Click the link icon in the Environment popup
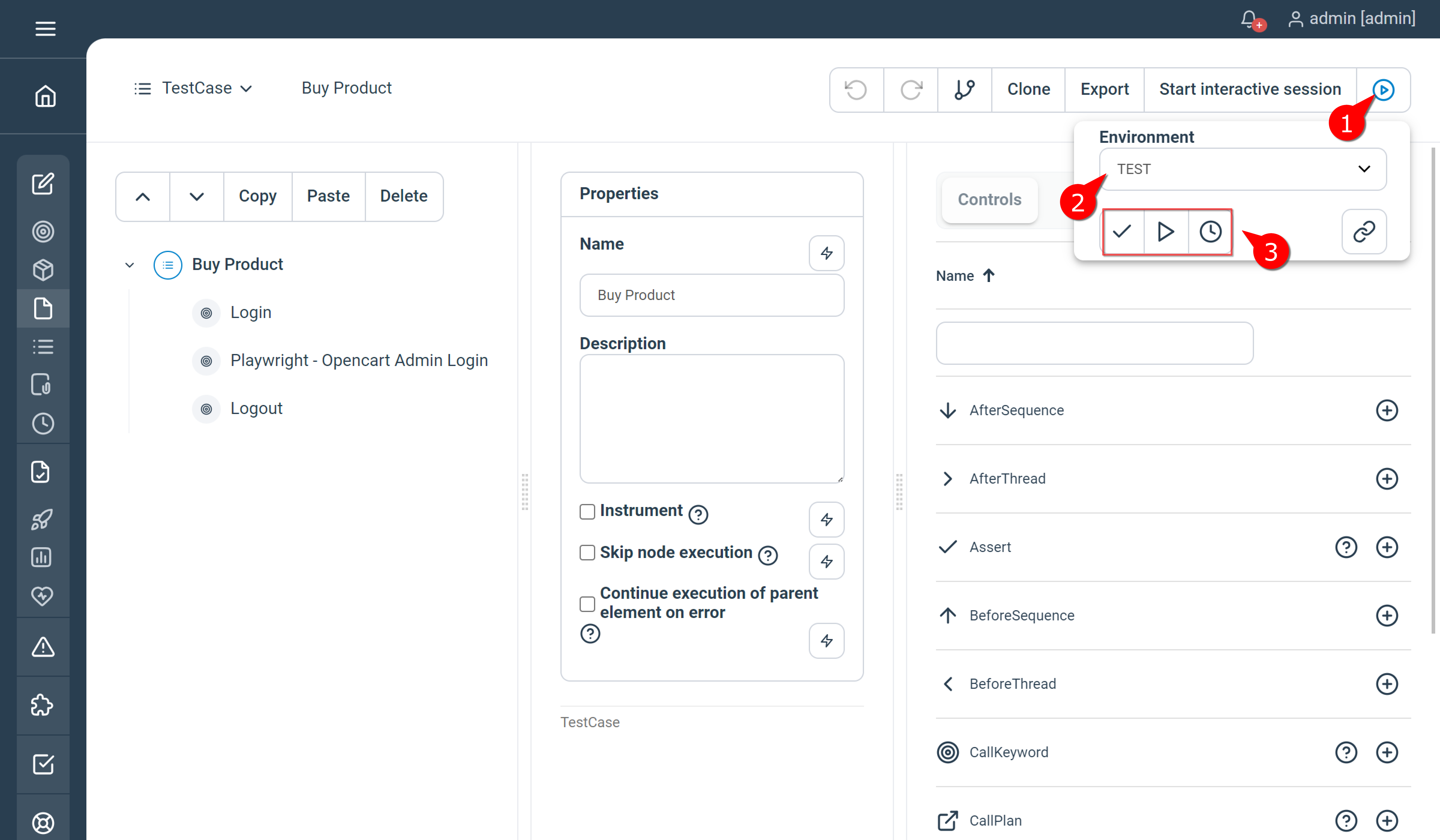The width and height of the screenshot is (1440, 840). click(1364, 231)
